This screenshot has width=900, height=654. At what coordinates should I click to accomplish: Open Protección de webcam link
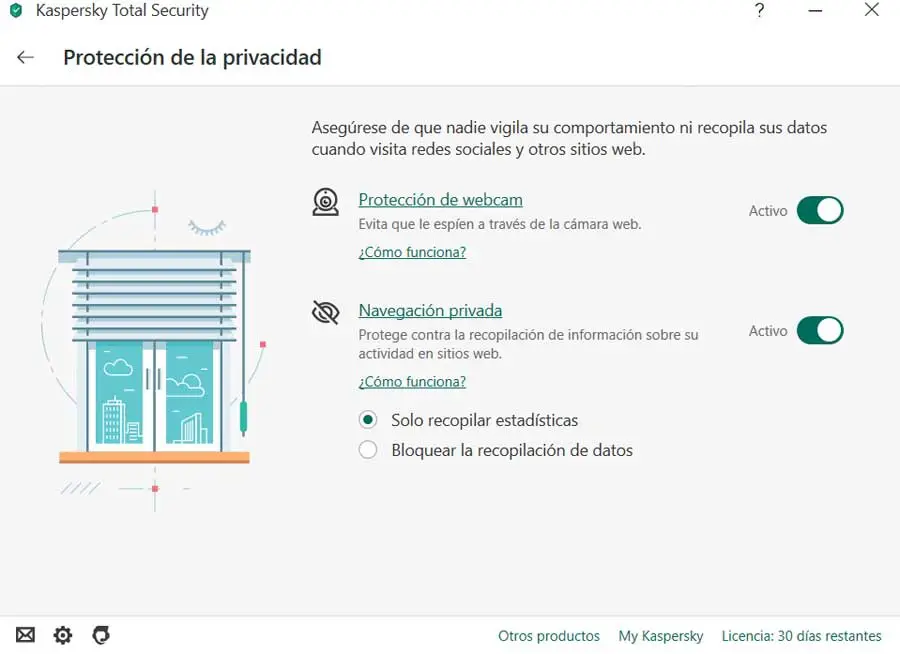440,200
